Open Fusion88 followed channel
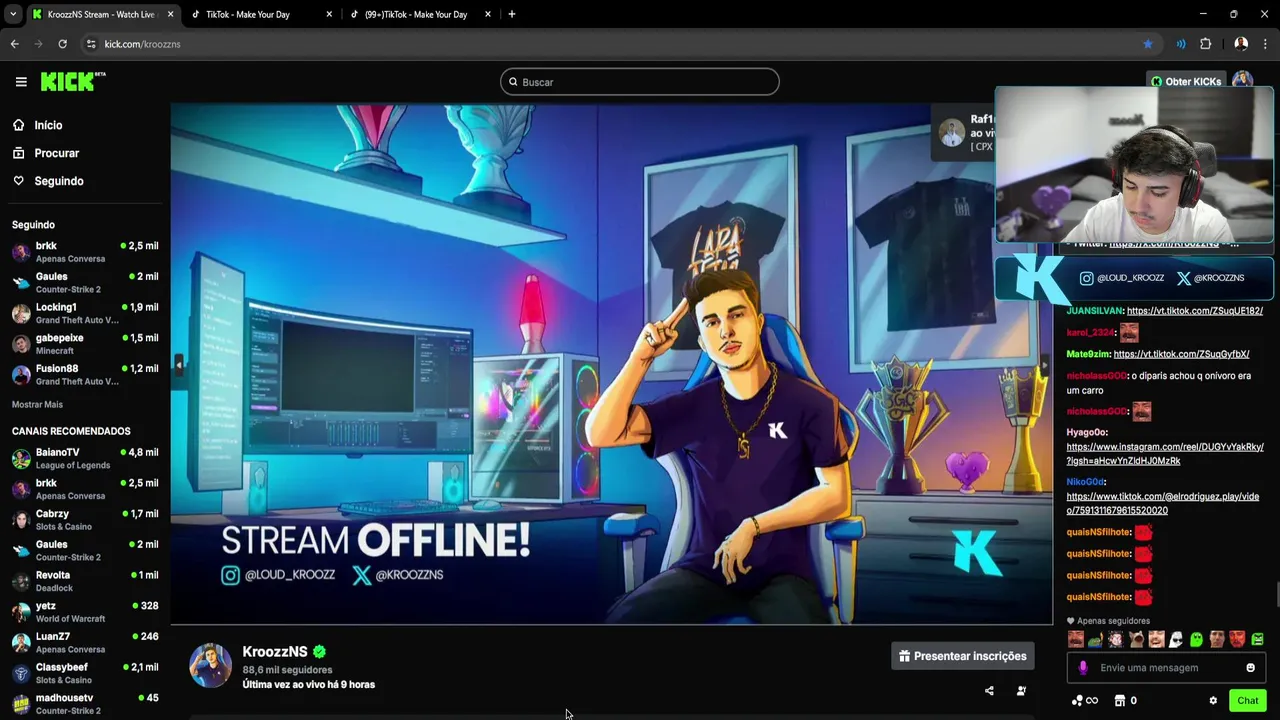 (x=85, y=375)
